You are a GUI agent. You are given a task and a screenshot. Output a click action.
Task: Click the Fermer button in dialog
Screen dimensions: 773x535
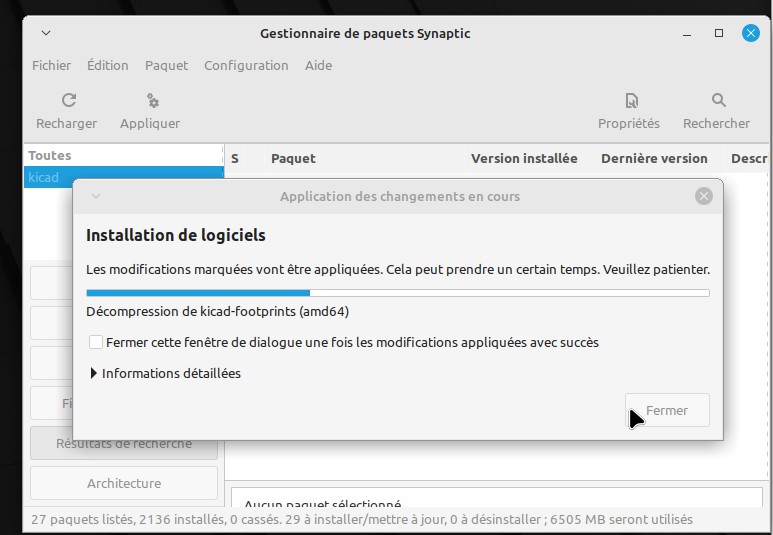click(667, 410)
